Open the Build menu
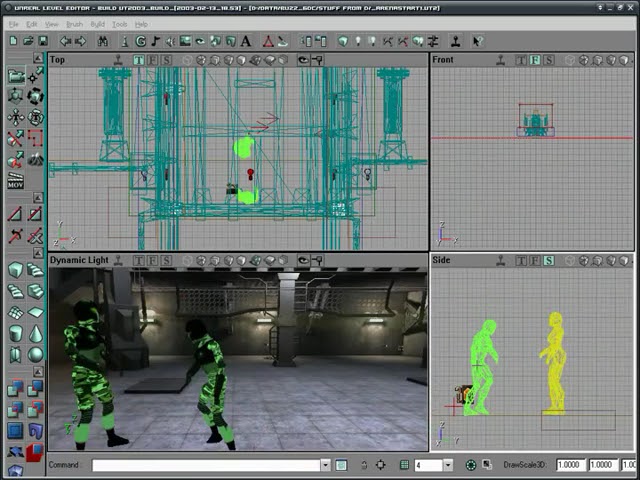This screenshot has height=480, width=640. [x=98, y=24]
